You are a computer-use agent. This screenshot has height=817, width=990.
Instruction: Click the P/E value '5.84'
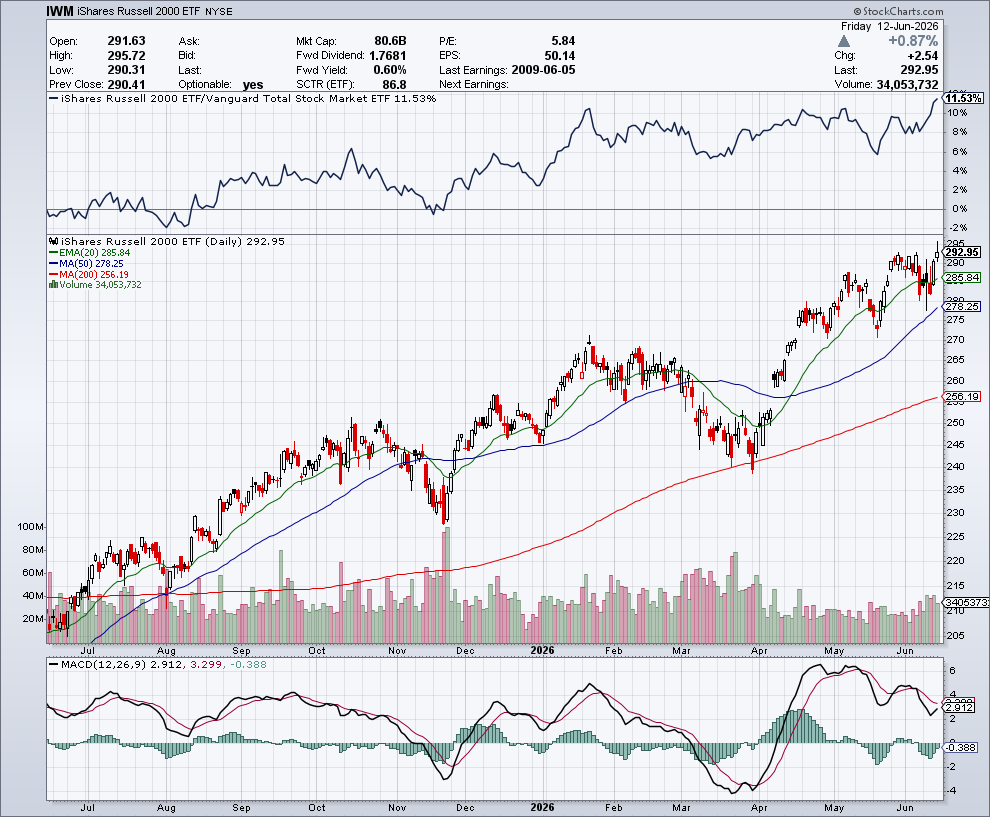click(x=563, y=41)
